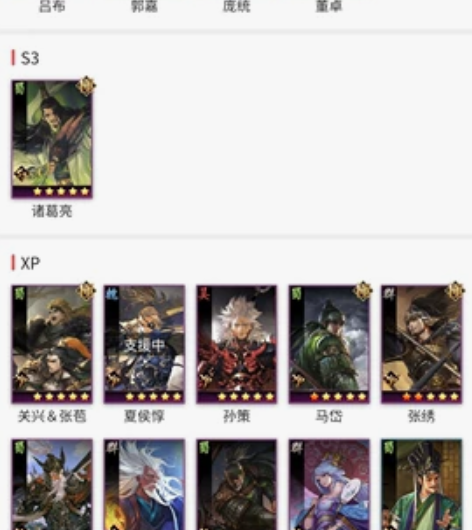Open the 关兴&张苞 hero card
472x530 pixels.
click(x=52, y=344)
